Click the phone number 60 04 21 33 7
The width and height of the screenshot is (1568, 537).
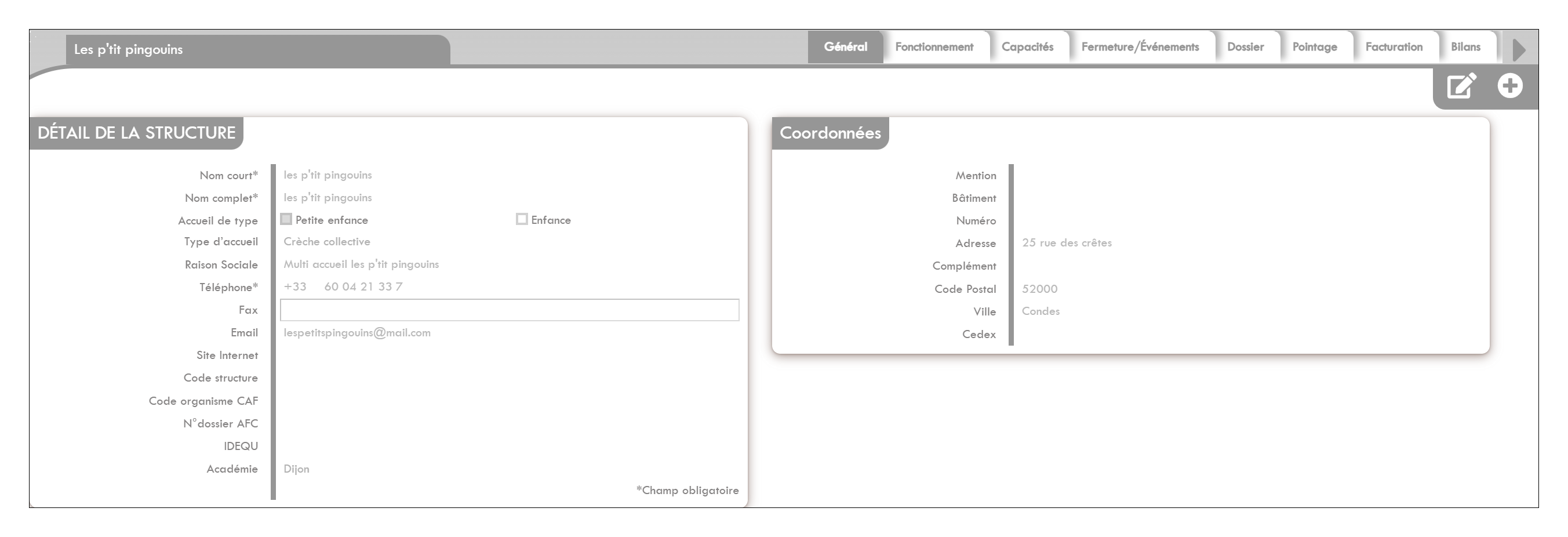pos(363,286)
